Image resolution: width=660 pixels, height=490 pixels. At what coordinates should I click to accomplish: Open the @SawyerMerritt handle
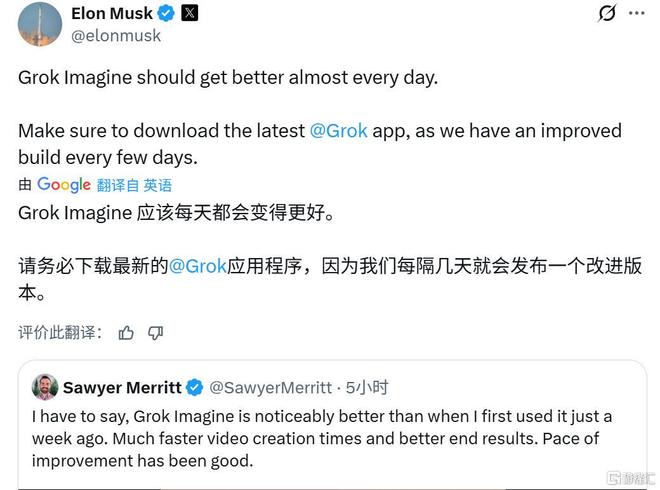(x=270, y=388)
